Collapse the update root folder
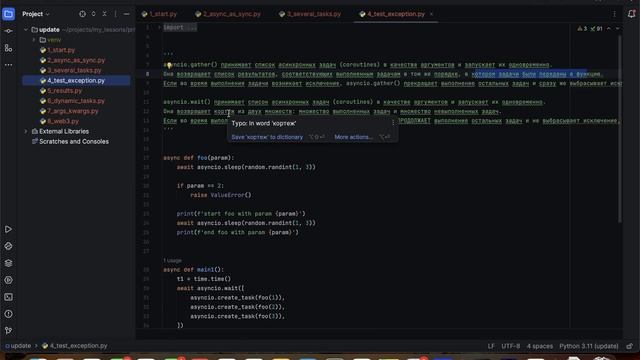This screenshot has width=640, height=360. tap(26, 30)
